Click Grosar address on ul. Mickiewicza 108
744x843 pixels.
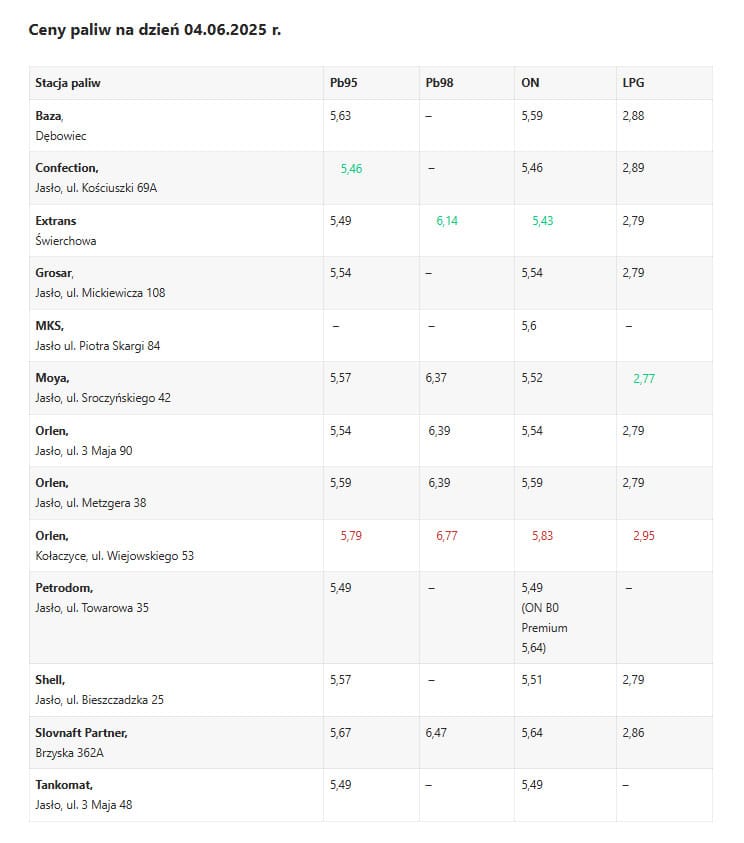(x=100, y=293)
